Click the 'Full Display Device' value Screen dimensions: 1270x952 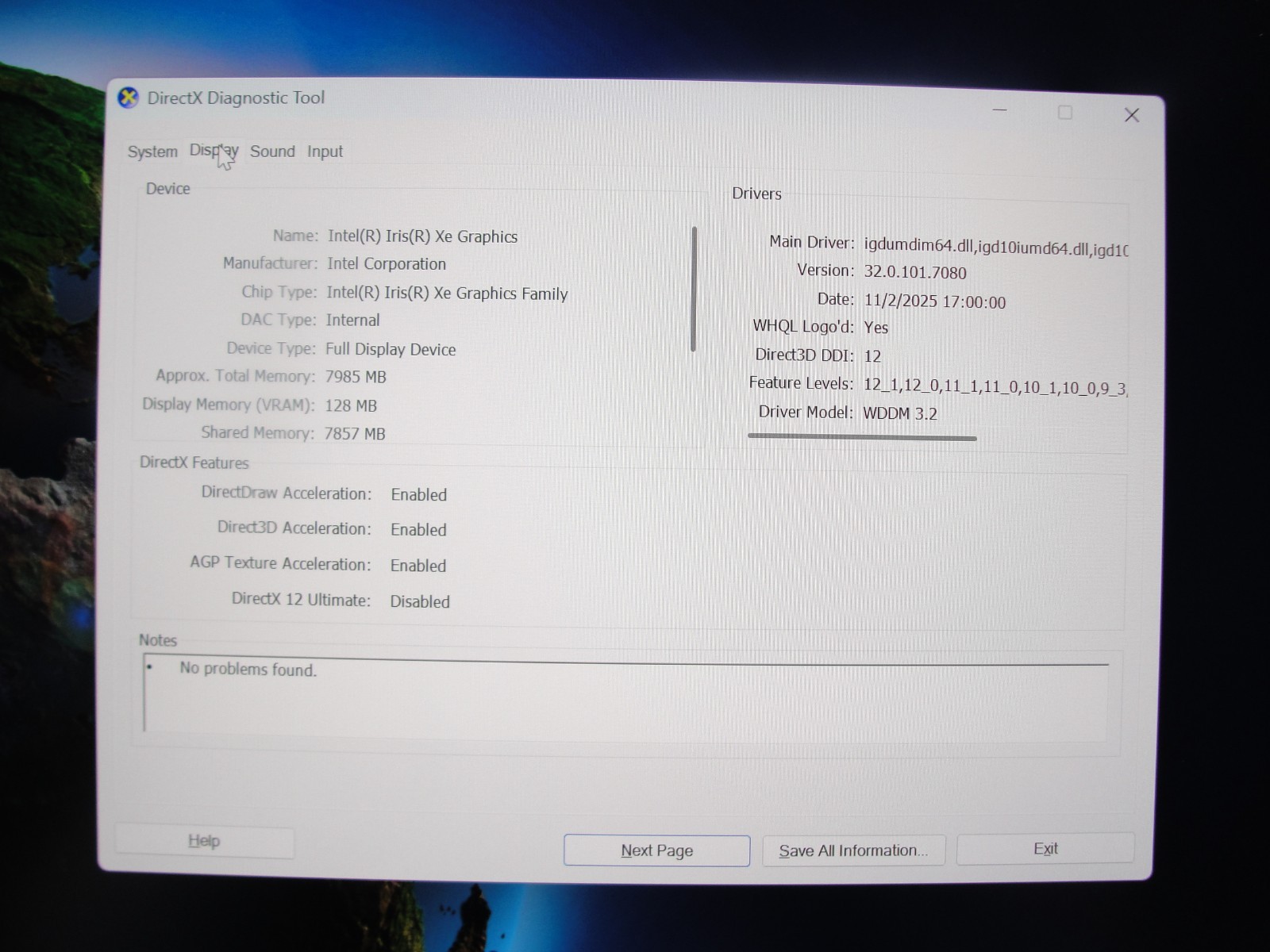pyautogui.click(x=391, y=349)
